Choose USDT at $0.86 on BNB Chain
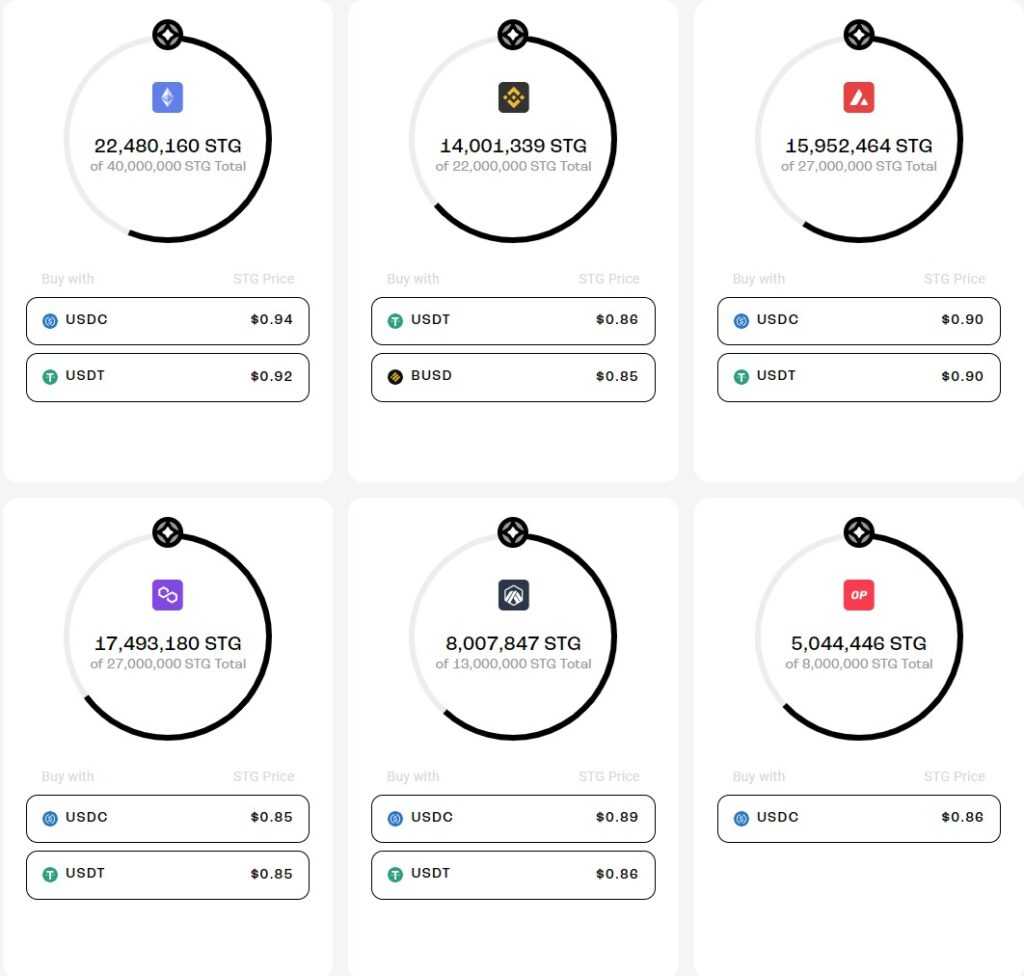The image size is (1024, 976). point(513,321)
